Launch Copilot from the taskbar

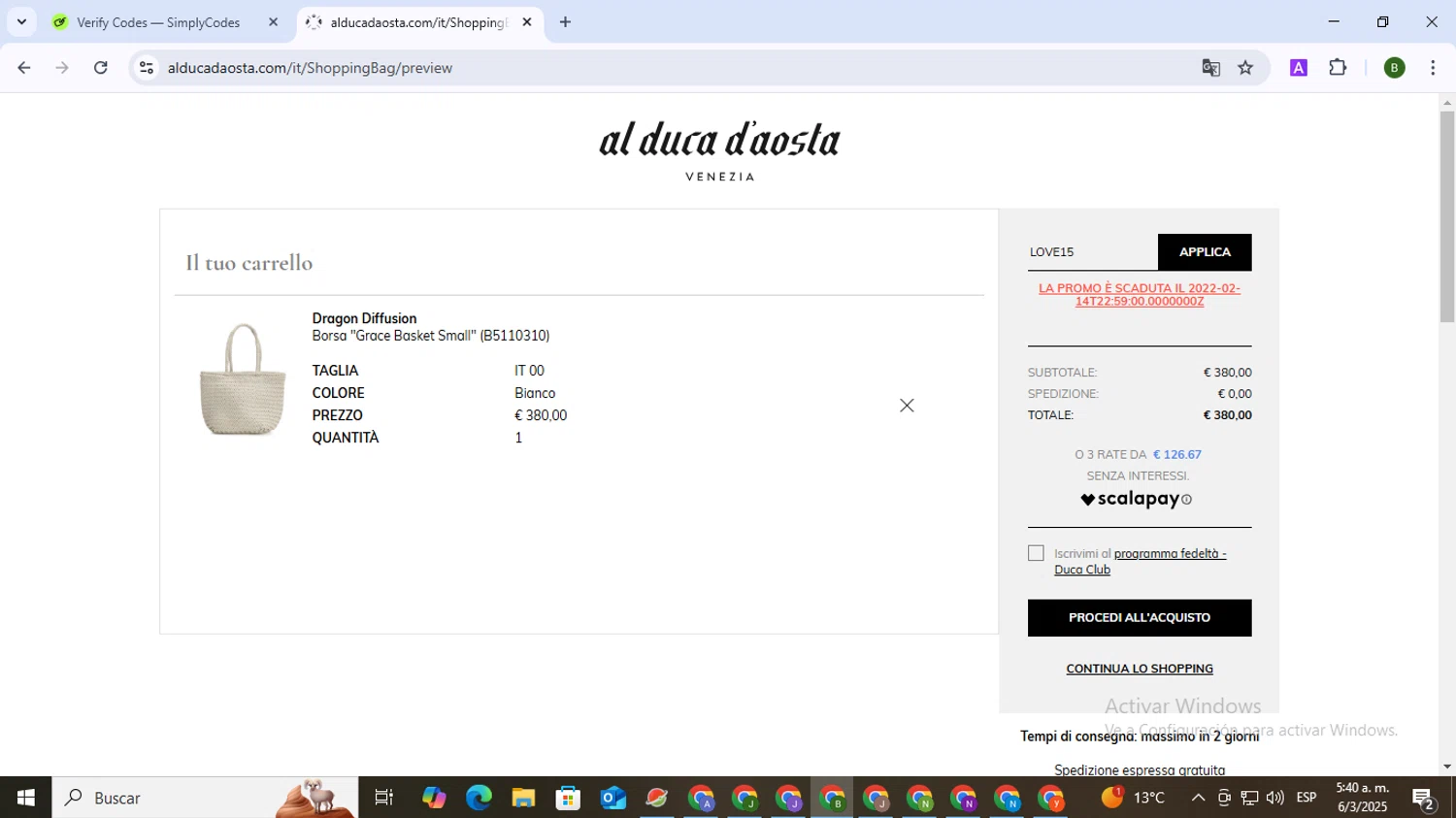coord(434,798)
